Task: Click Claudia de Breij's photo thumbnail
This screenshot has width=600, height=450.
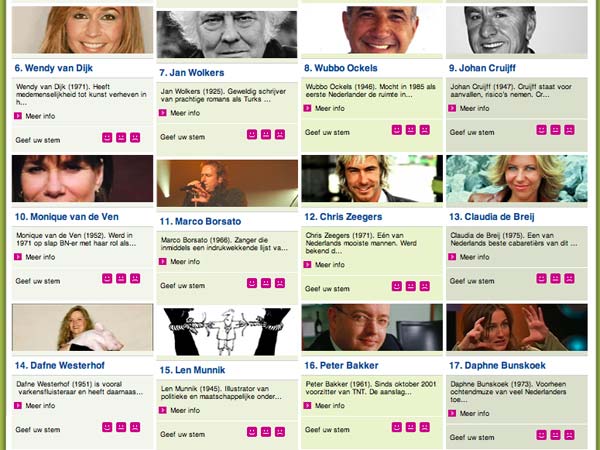Action: pyautogui.click(x=517, y=178)
